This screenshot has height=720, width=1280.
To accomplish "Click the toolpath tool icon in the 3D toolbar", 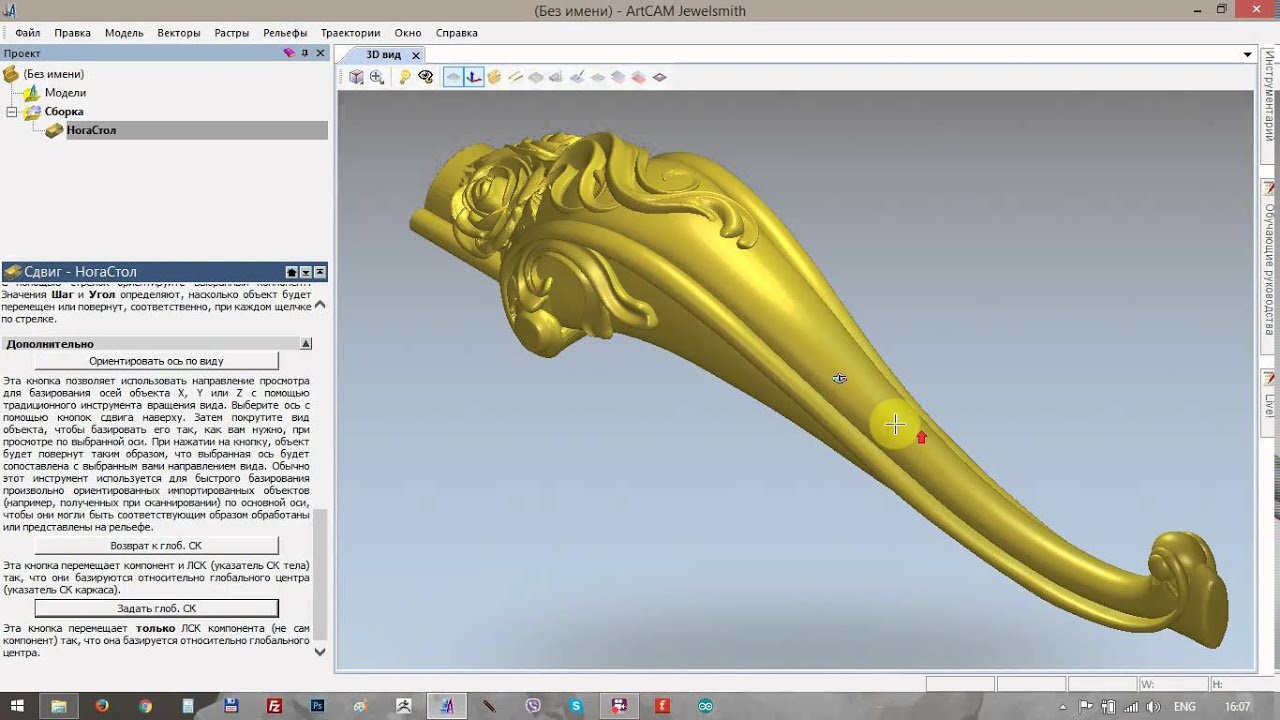I will point(577,77).
